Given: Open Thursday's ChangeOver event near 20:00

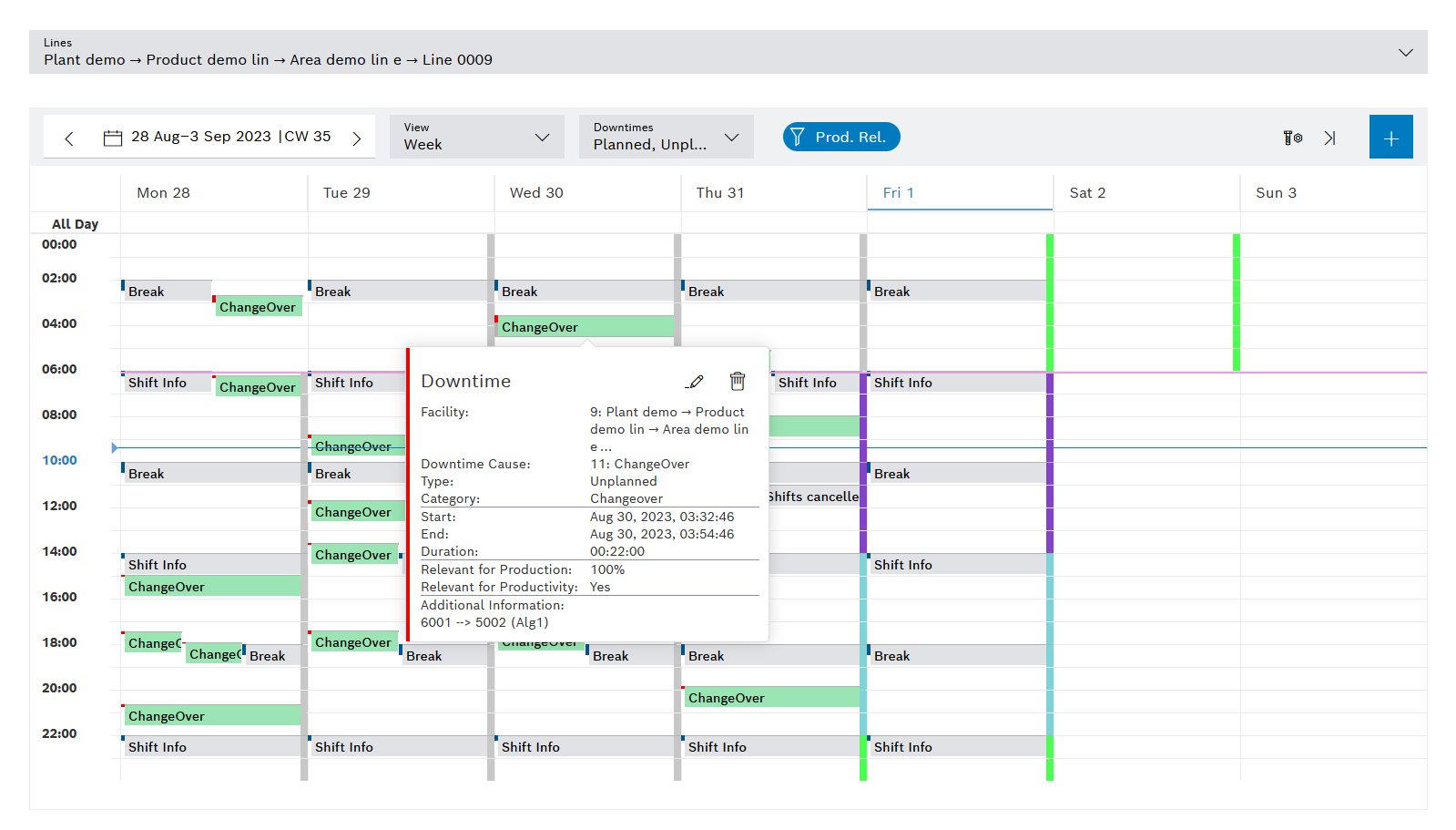Looking at the screenshot, I should click(x=770, y=698).
